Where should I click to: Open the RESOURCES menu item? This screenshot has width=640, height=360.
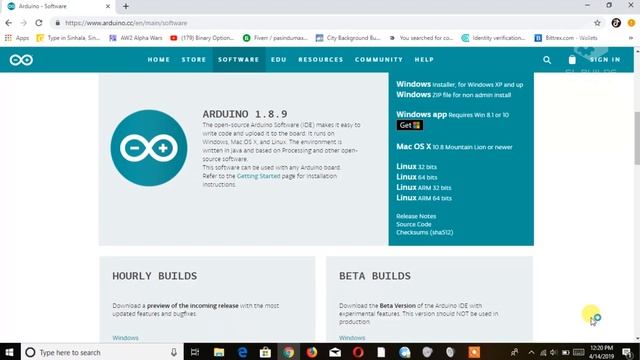coord(321,60)
